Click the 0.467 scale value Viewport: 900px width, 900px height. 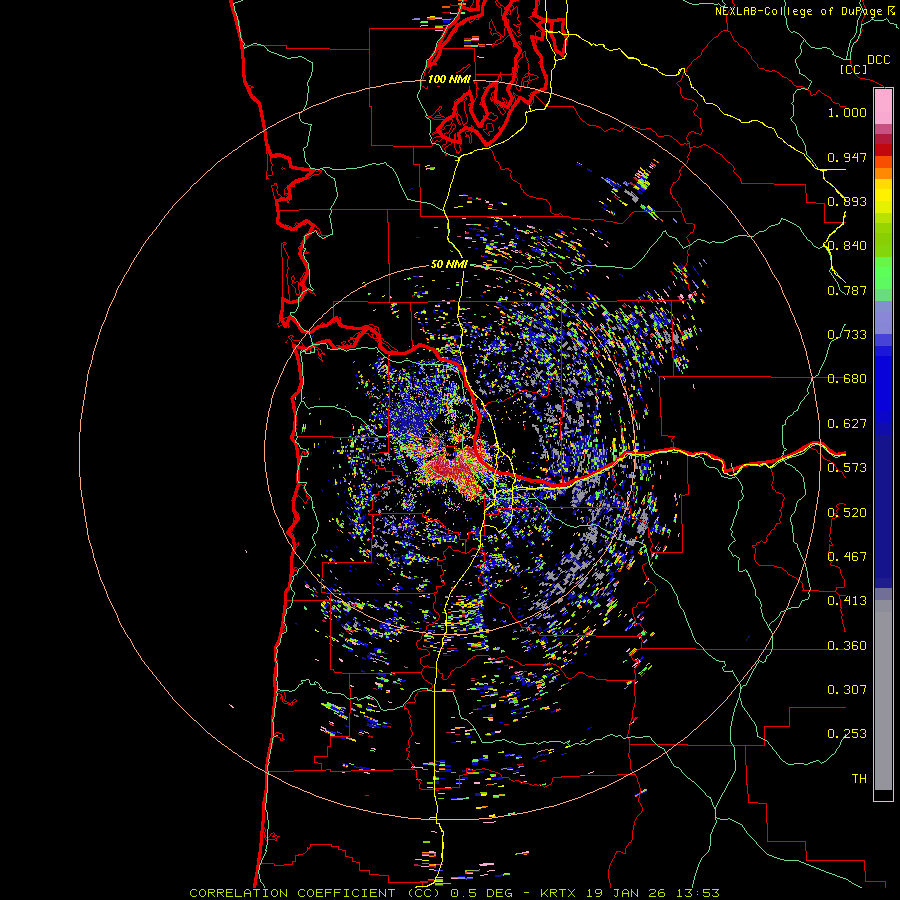(847, 557)
